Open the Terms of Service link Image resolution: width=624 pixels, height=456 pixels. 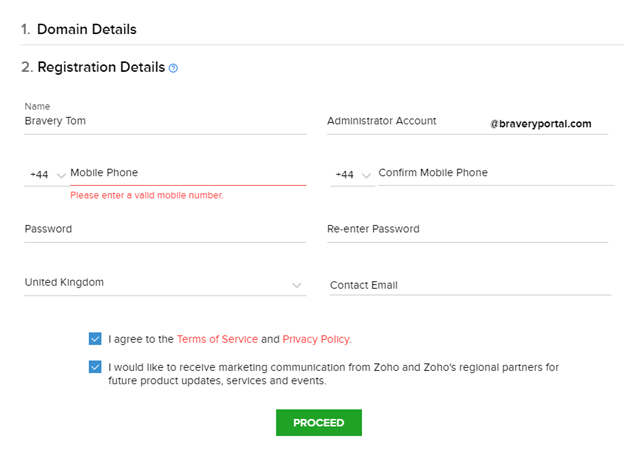coord(217,339)
